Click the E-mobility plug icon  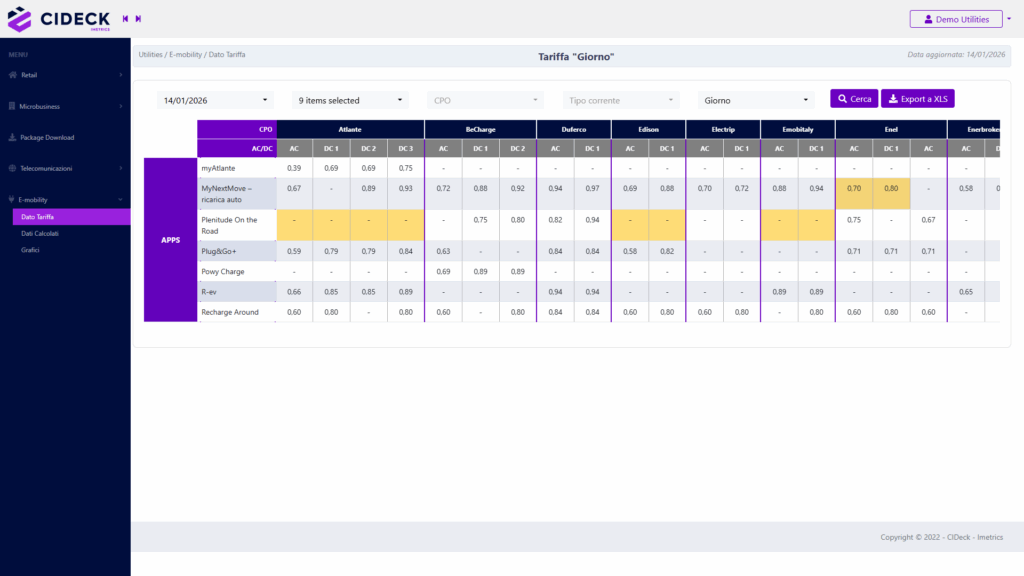tap(12, 200)
